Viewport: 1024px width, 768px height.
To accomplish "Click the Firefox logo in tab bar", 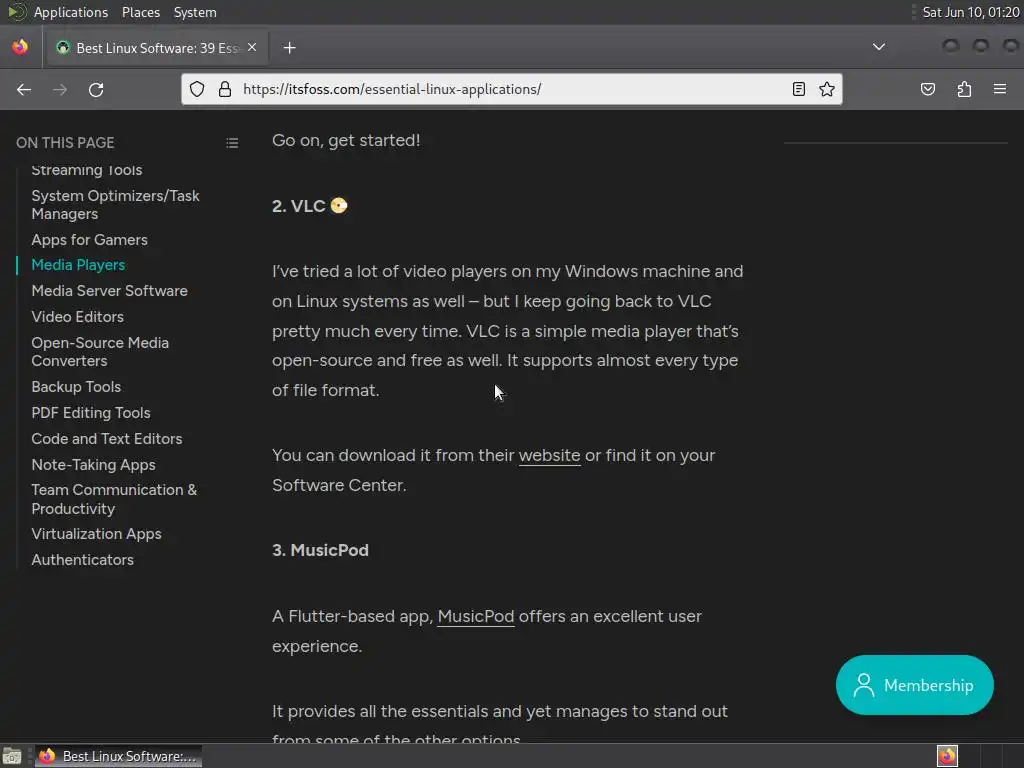I will tap(20, 47).
